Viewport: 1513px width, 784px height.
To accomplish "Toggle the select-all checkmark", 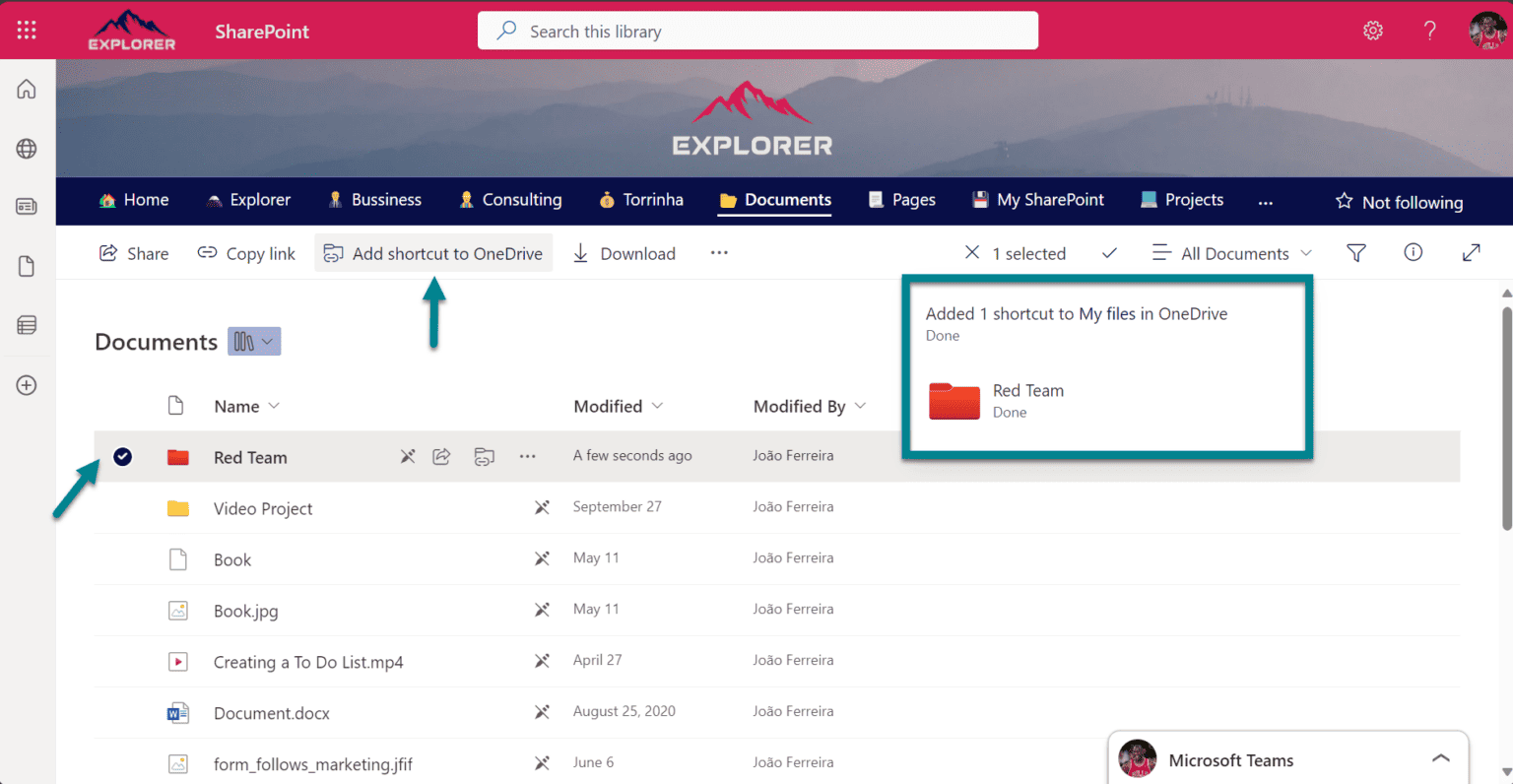I will tap(1109, 253).
